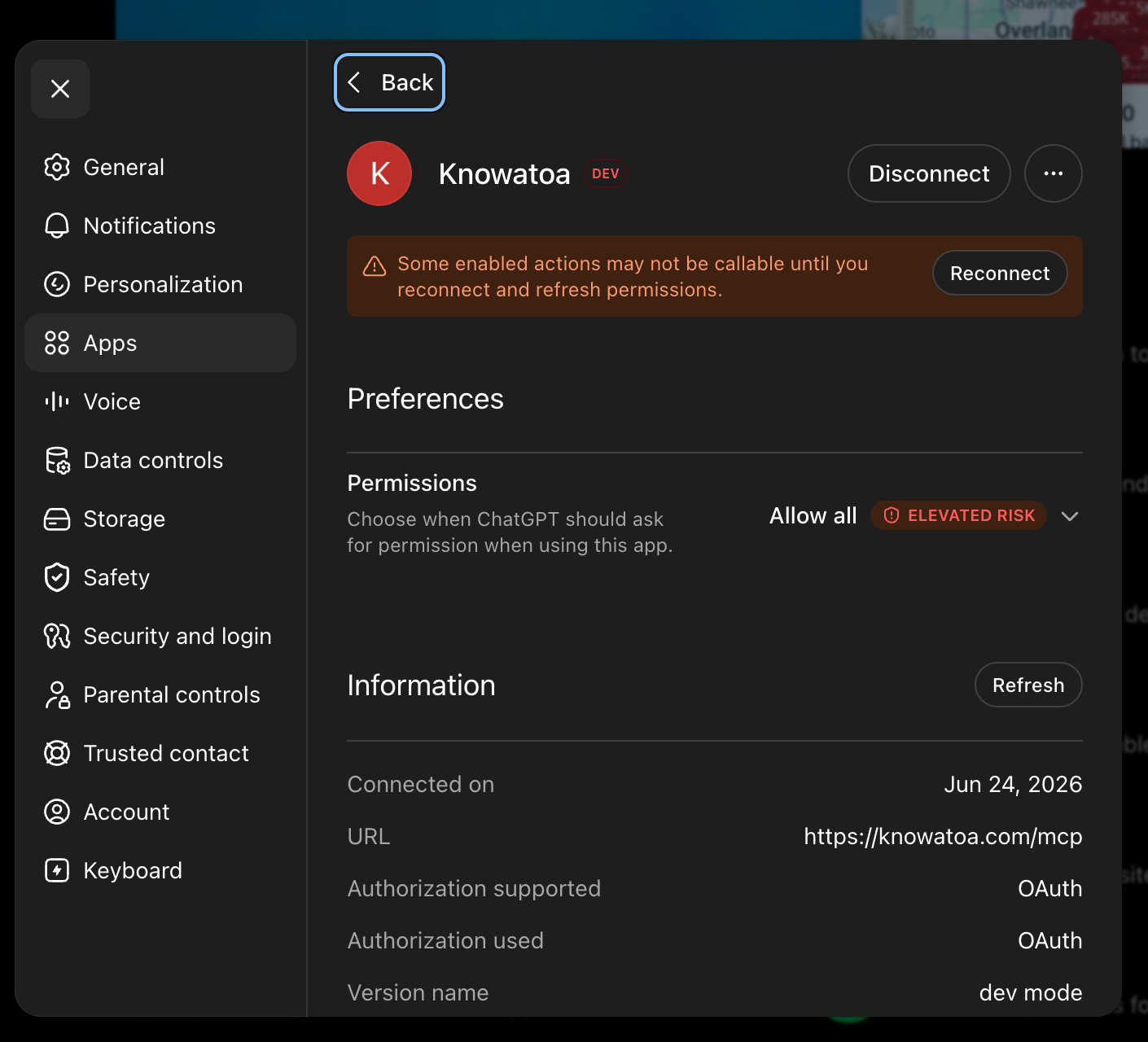Click the Safety shield icon
Viewport: 1148px width, 1042px height.
click(x=57, y=577)
